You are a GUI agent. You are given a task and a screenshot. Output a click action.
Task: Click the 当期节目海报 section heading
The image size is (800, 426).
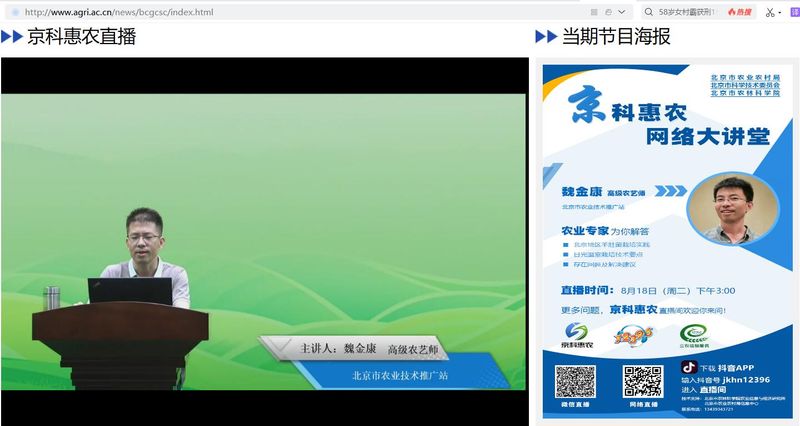pos(616,36)
